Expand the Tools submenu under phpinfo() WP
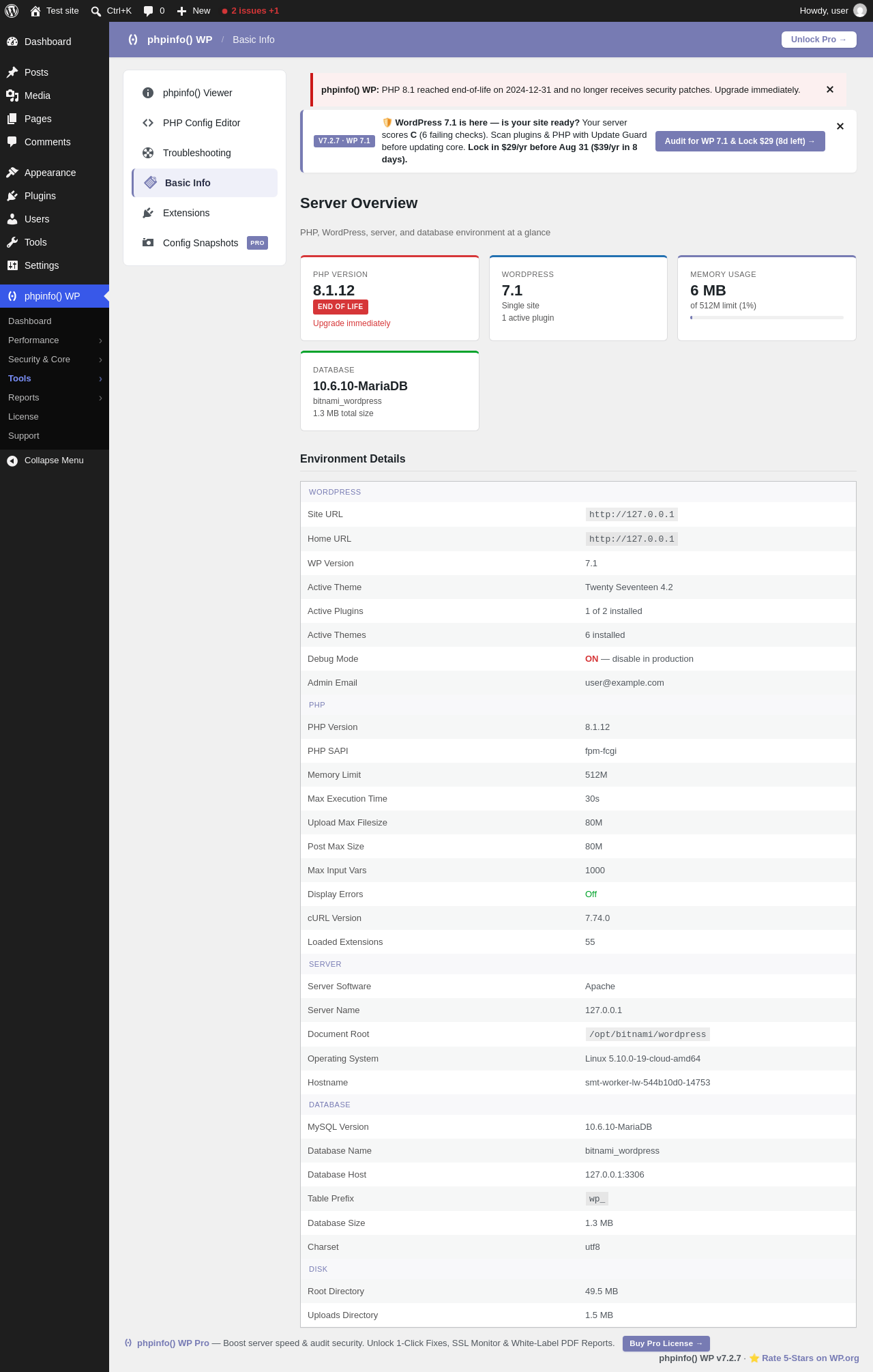 coord(100,379)
